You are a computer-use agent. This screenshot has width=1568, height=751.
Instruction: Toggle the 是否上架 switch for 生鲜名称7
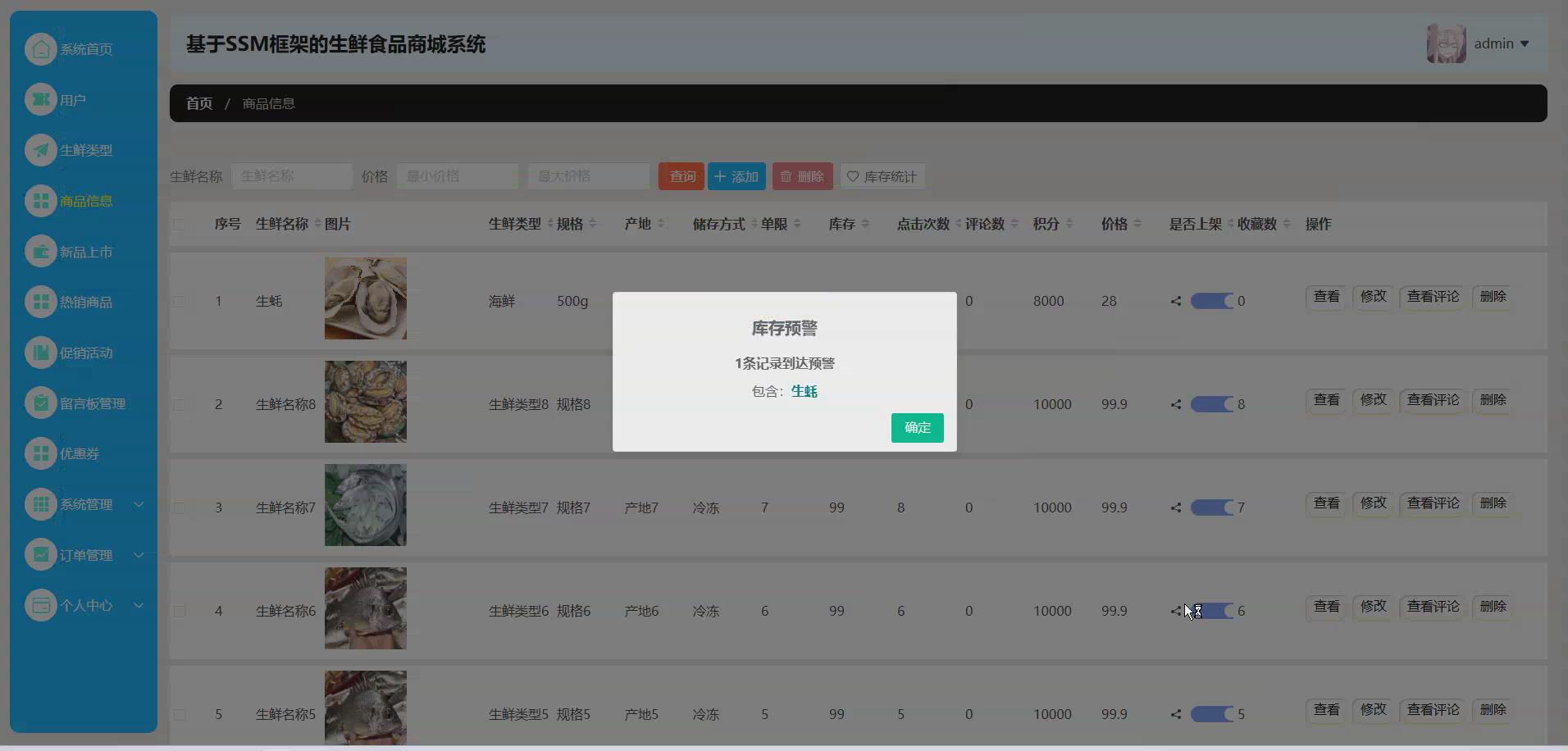[x=1212, y=507]
